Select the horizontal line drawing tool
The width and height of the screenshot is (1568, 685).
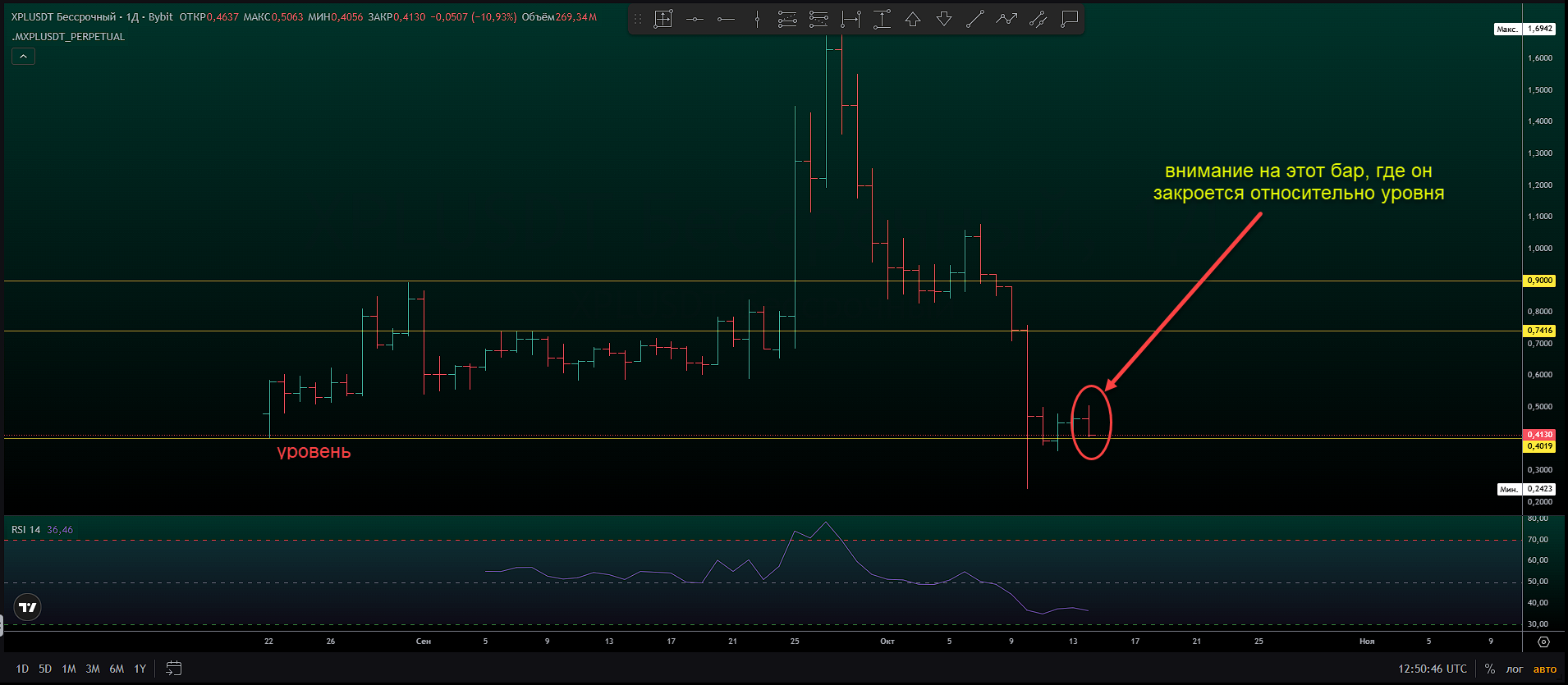(x=695, y=19)
